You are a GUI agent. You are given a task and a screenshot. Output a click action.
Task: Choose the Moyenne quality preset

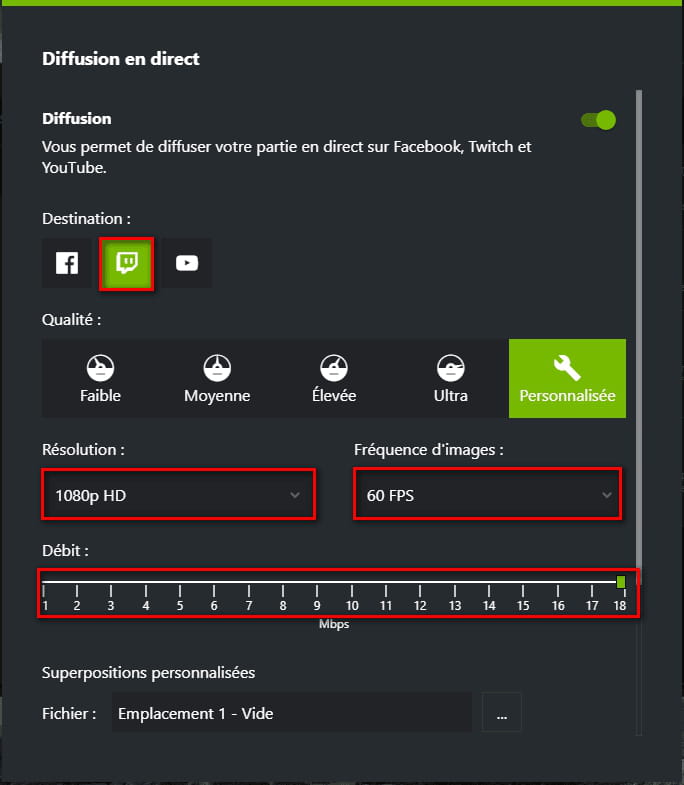pyautogui.click(x=217, y=378)
